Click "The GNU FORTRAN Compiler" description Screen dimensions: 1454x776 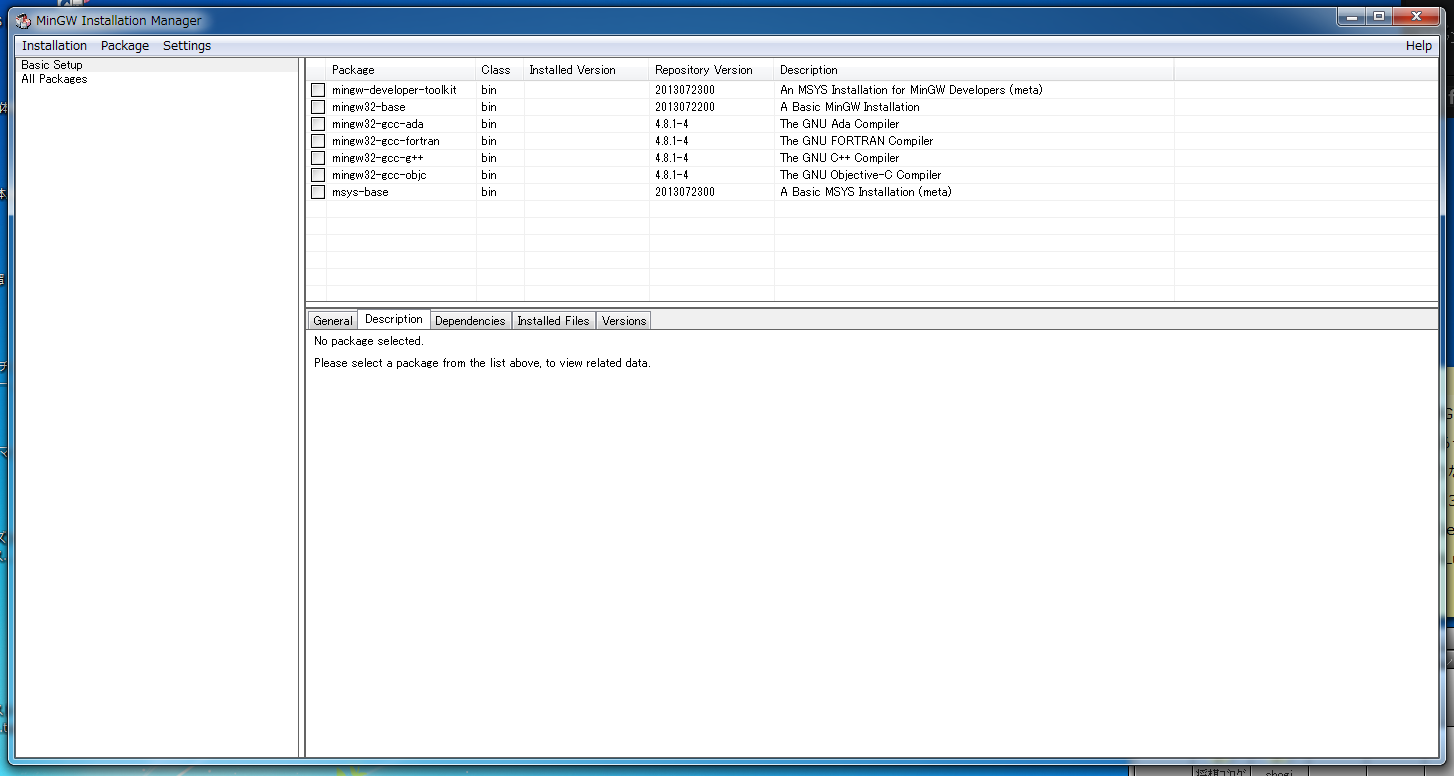point(857,141)
